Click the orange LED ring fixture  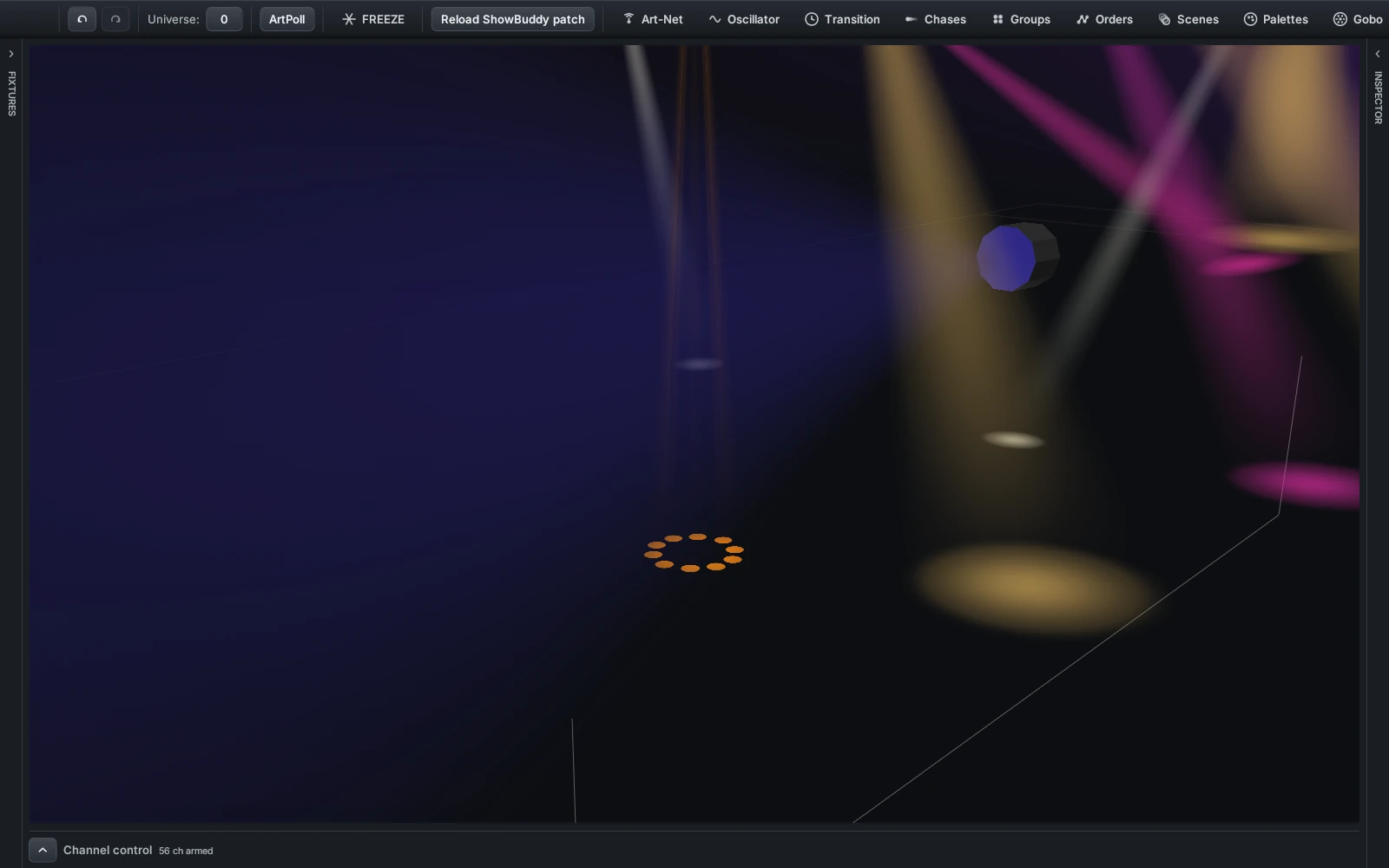point(694,552)
